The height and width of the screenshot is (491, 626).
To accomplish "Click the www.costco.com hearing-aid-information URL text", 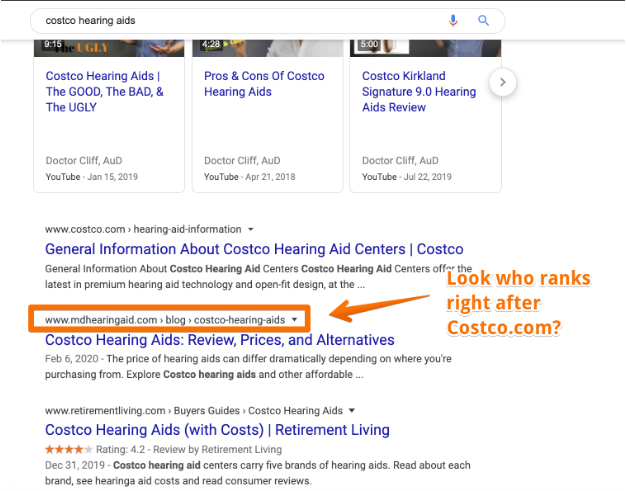I will coord(143,230).
